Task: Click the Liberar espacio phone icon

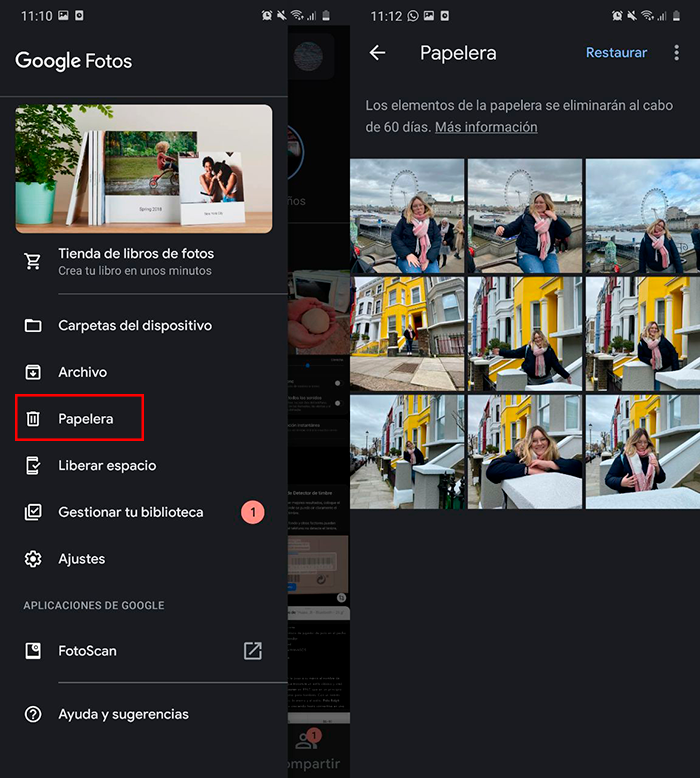Action: tap(33, 466)
